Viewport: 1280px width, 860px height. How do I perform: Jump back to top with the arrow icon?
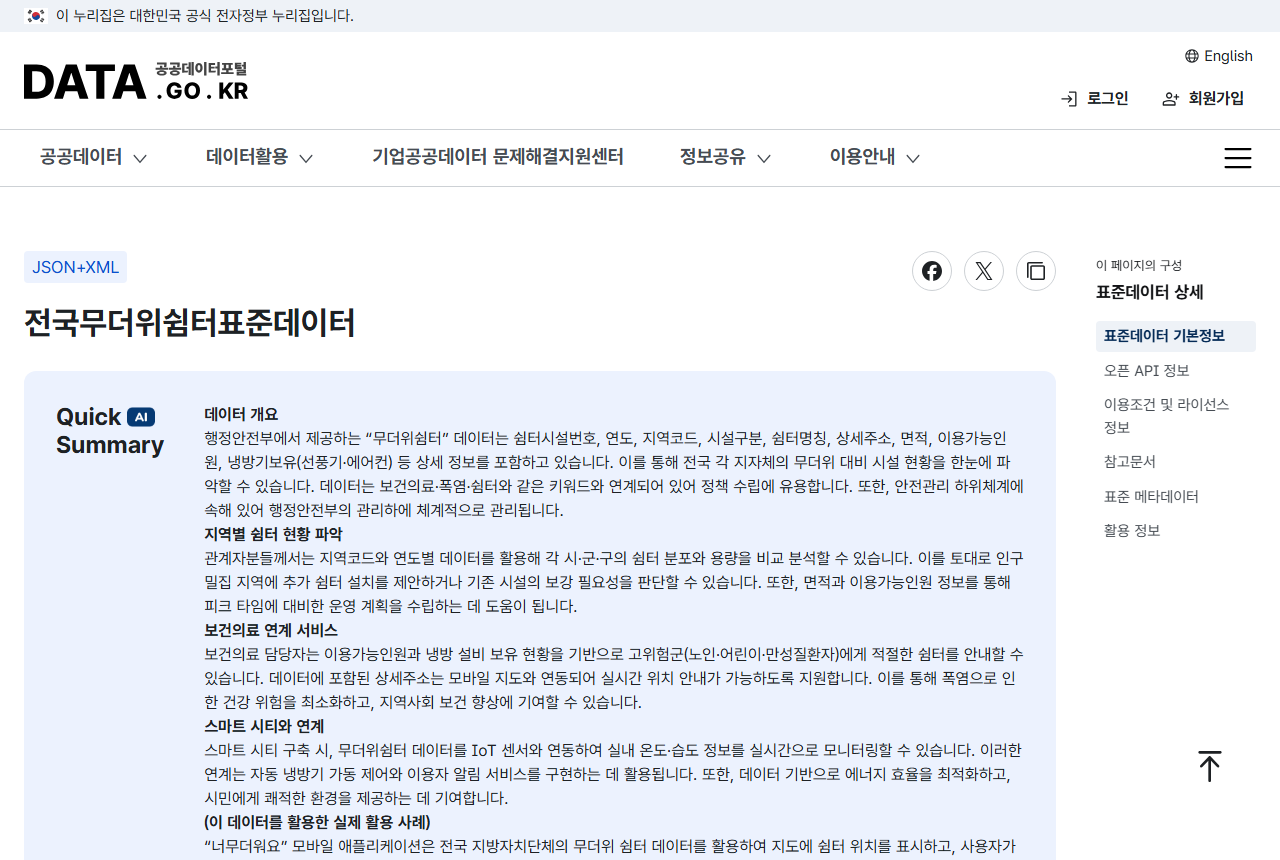coord(1210,766)
